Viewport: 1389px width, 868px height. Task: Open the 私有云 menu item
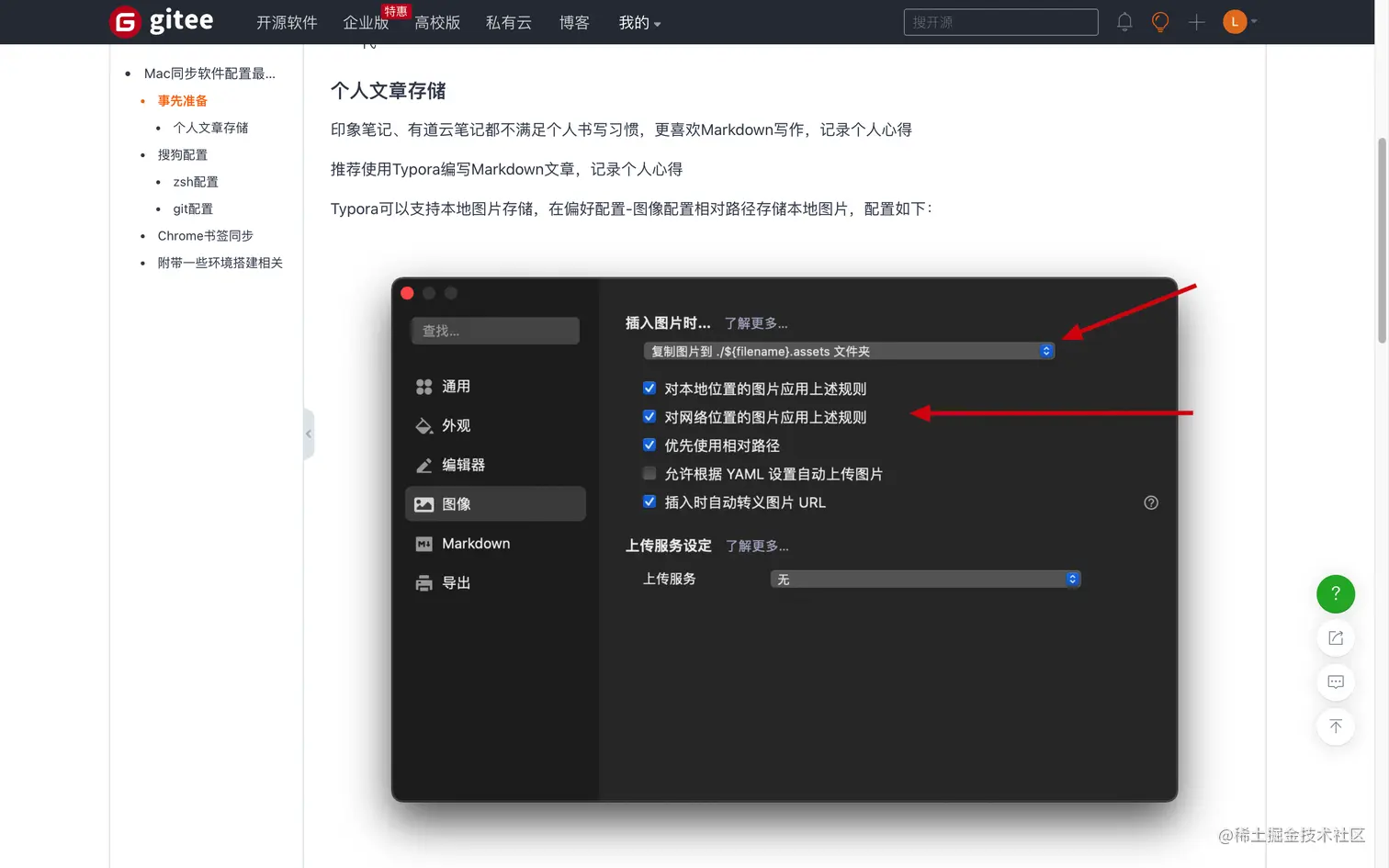(x=509, y=22)
